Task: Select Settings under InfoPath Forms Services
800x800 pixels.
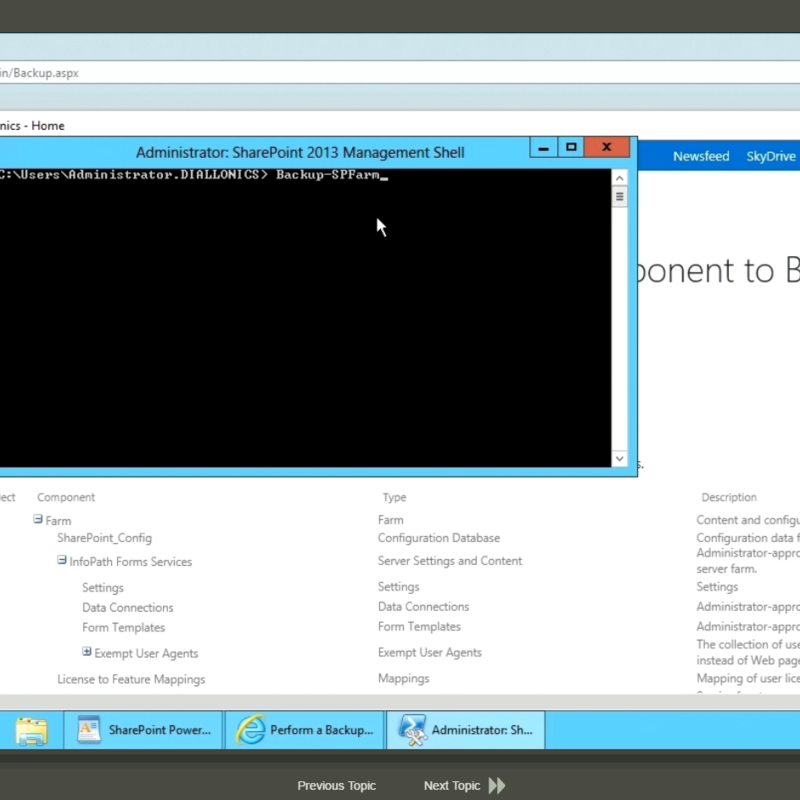Action: [103, 588]
